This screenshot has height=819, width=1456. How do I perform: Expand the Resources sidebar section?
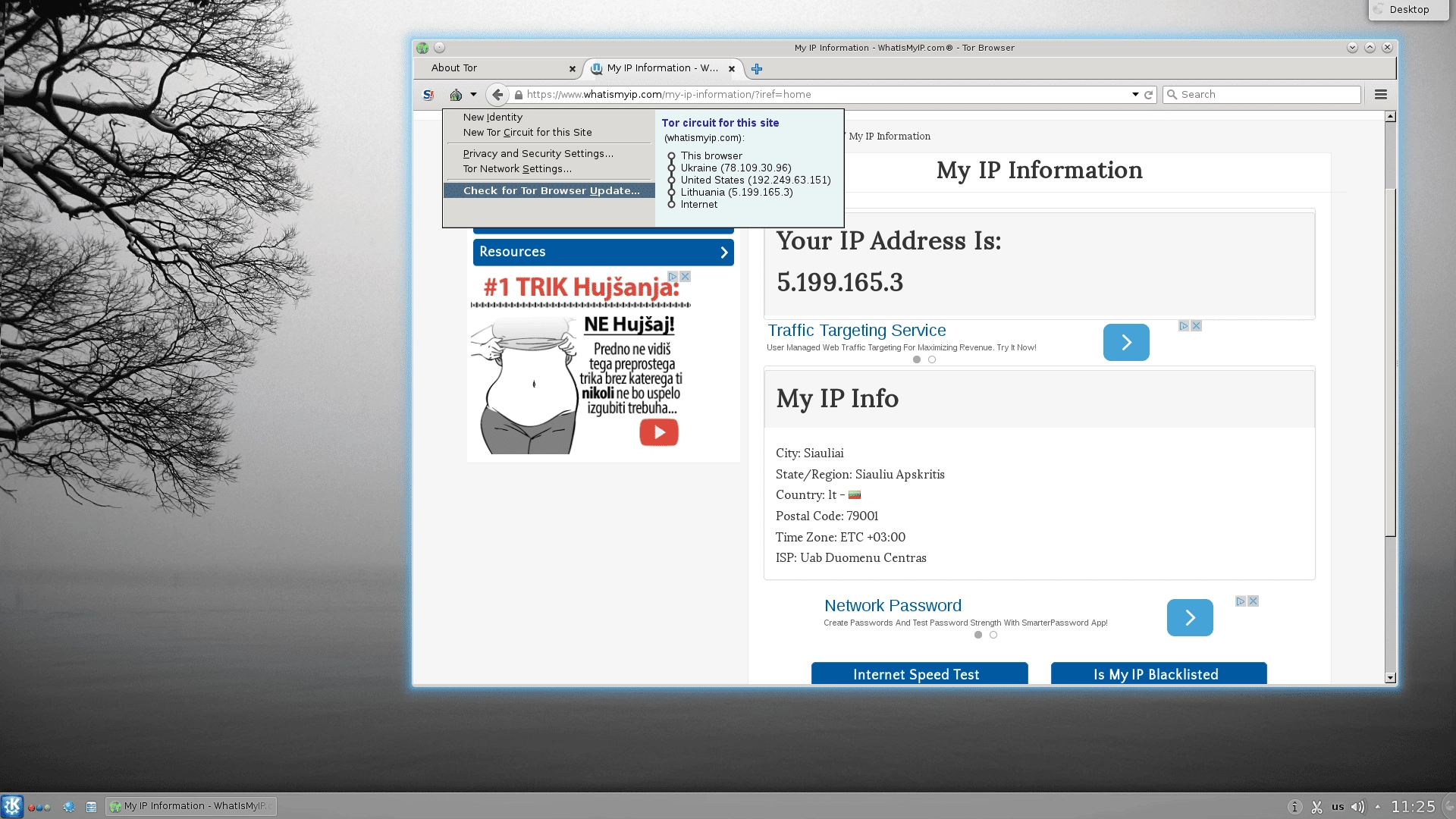(604, 253)
